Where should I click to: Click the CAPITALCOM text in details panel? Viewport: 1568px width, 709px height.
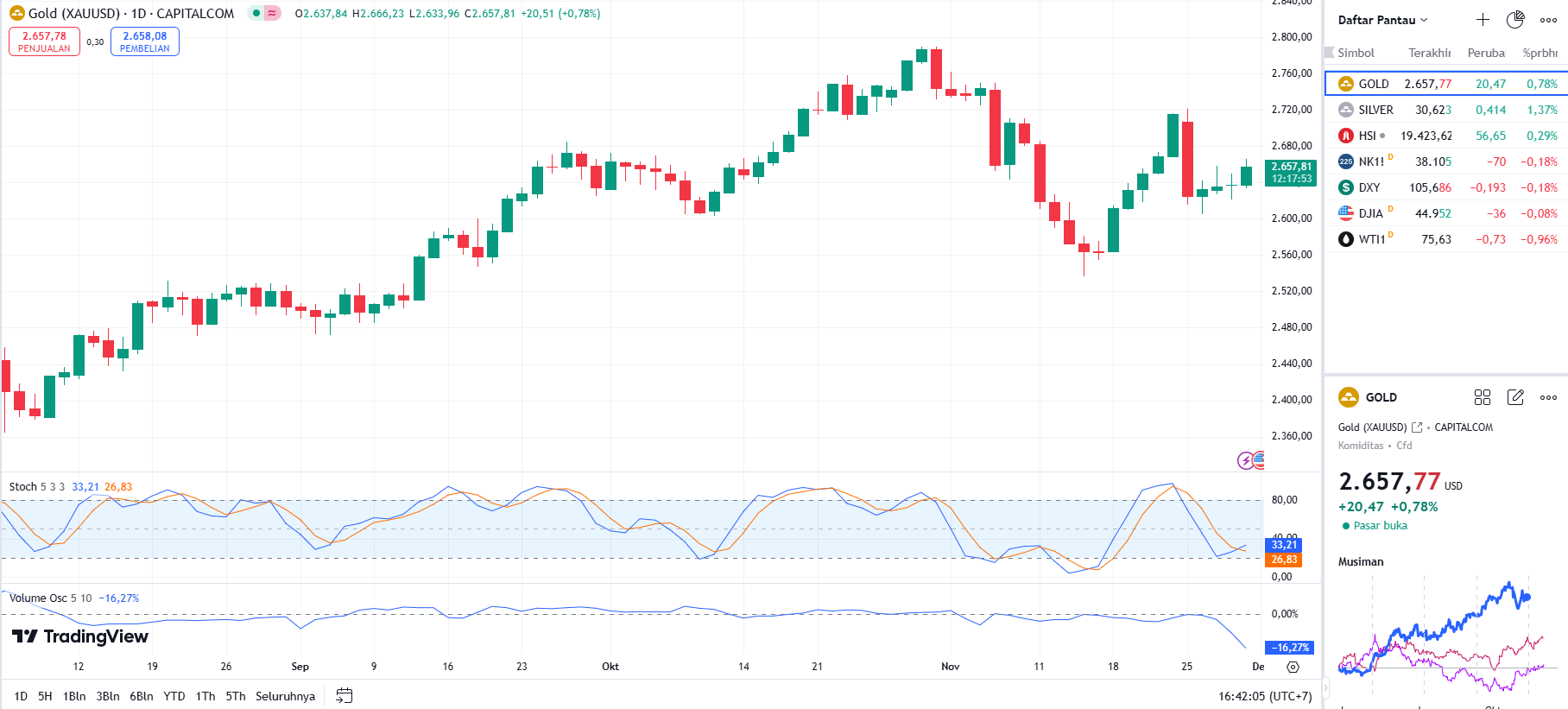tap(1464, 427)
